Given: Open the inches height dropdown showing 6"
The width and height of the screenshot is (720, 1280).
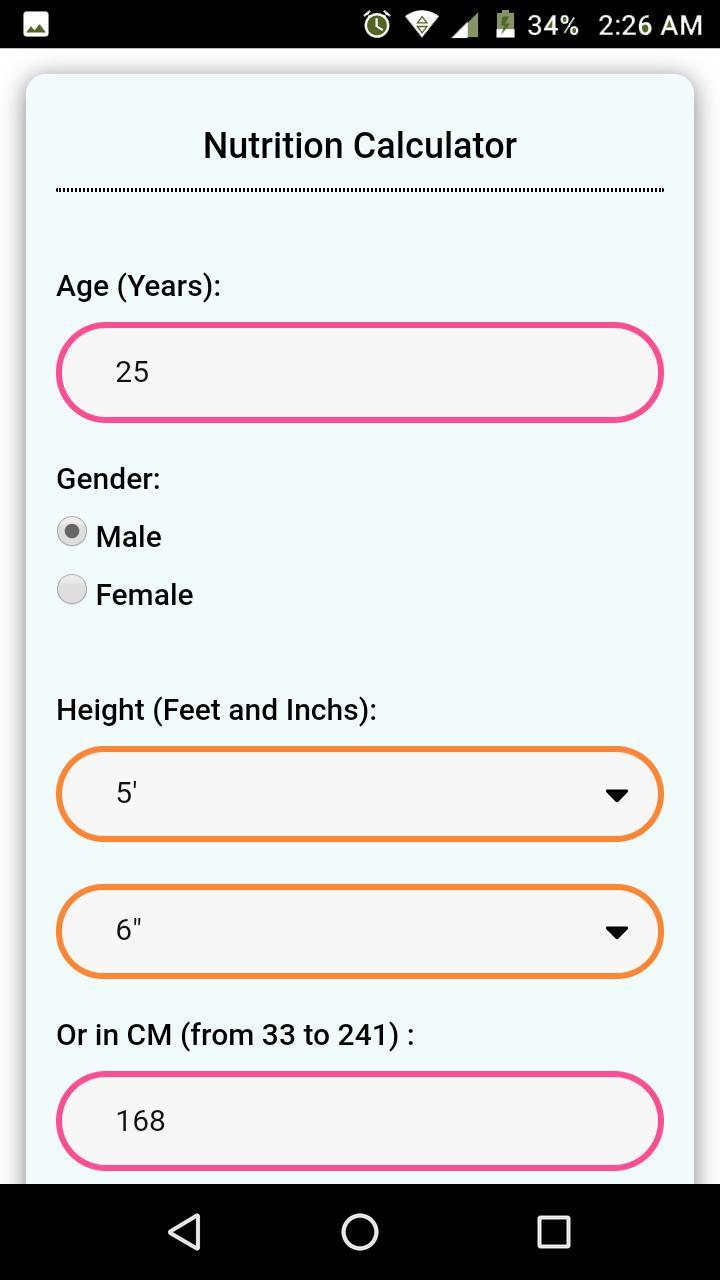Looking at the screenshot, I should 359,931.
